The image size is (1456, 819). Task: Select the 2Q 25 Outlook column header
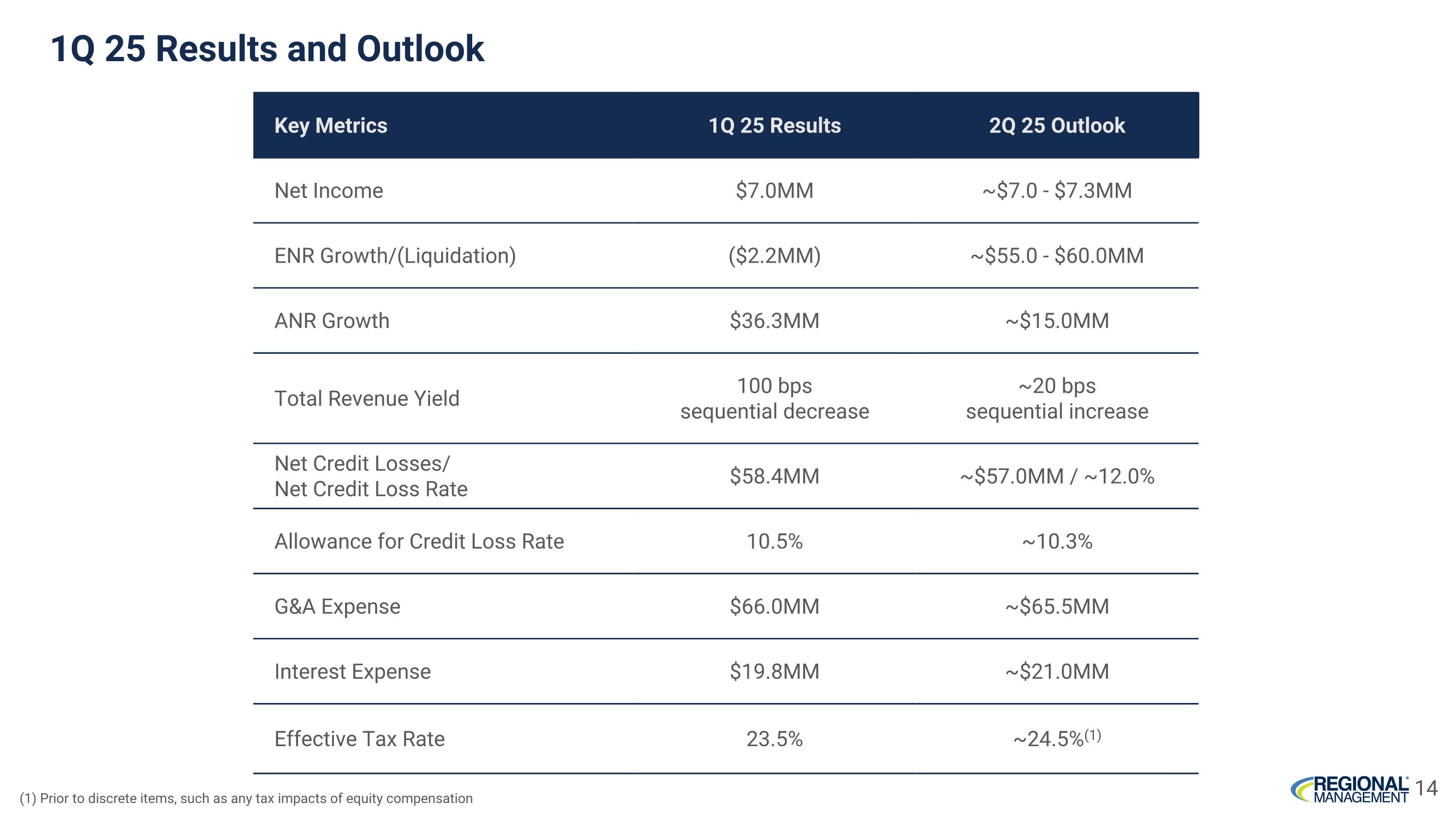pos(1057,125)
